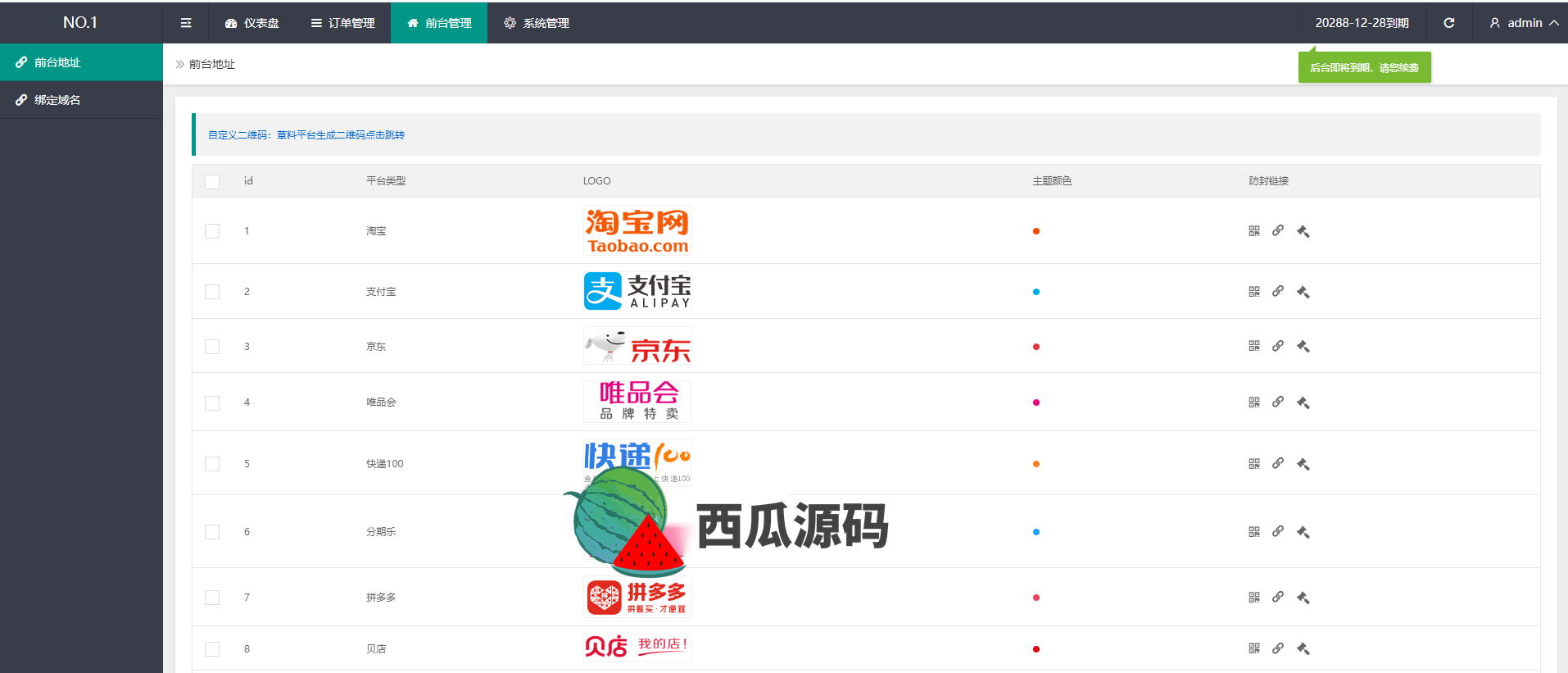Open 订单管理 order management menu
This screenshot has height=673, width=1568.
click(342, 23)
